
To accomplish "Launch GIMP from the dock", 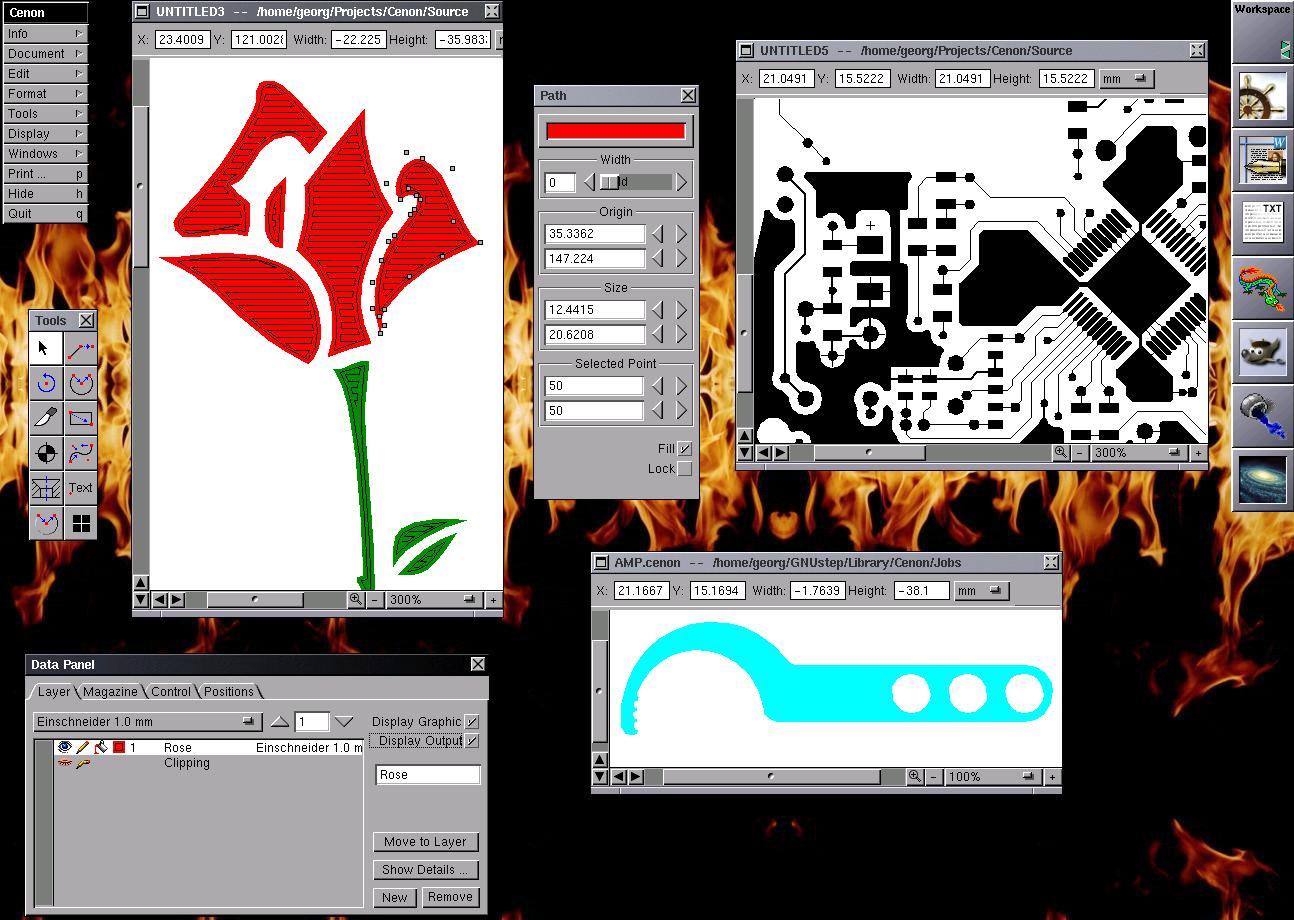I will click(1262, 351).
